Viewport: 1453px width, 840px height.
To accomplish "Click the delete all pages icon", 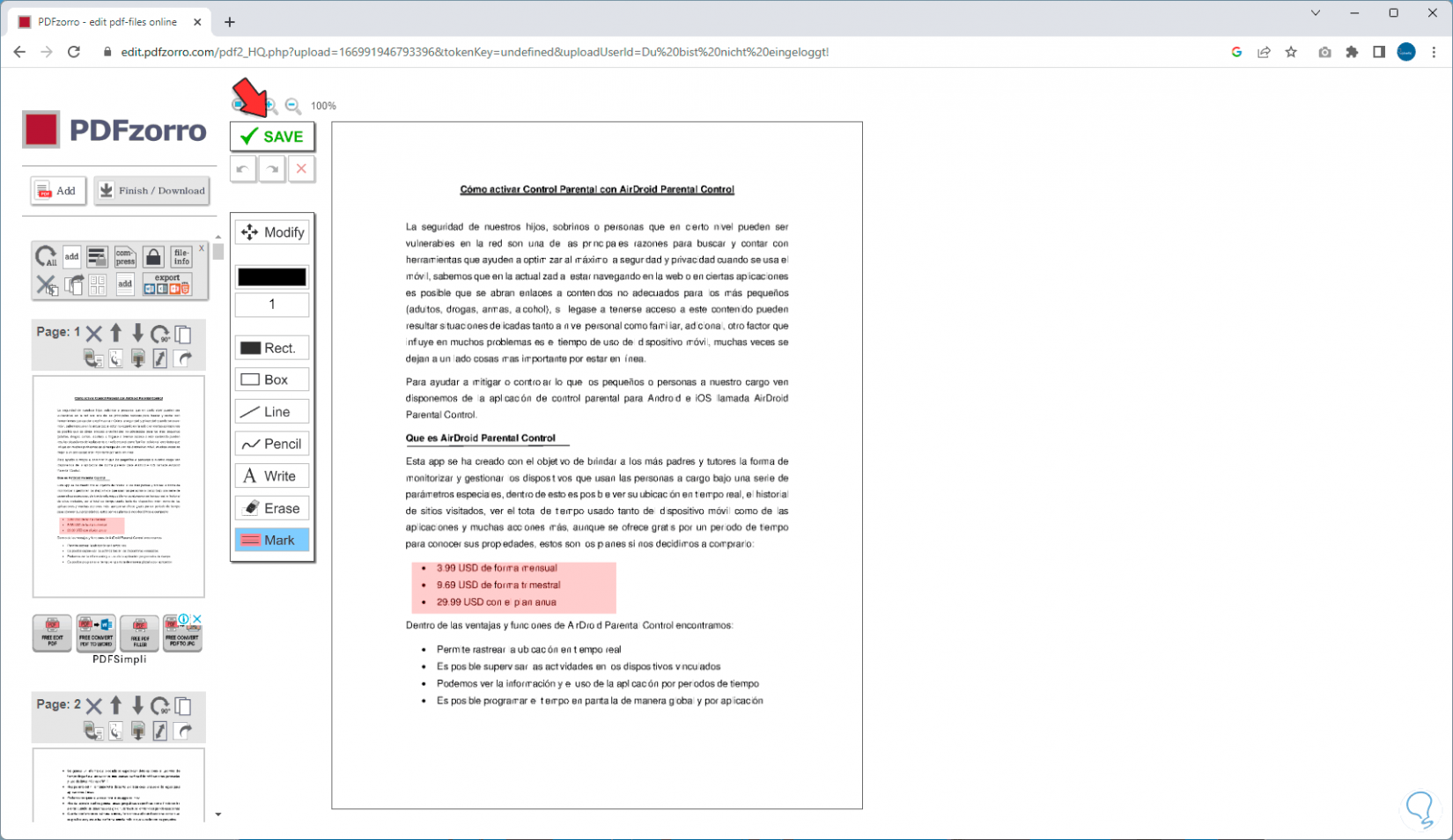I will coord(47,284).
